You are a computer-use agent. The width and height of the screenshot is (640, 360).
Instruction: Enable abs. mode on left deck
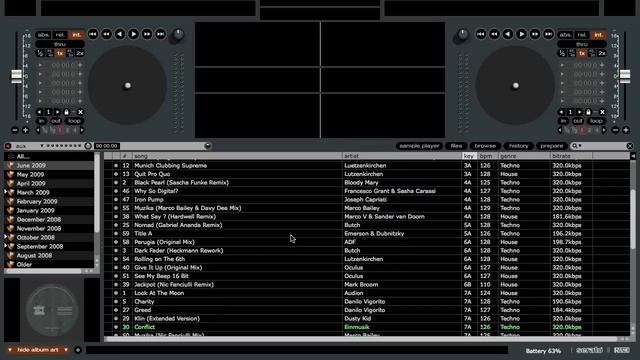point(43,35)
